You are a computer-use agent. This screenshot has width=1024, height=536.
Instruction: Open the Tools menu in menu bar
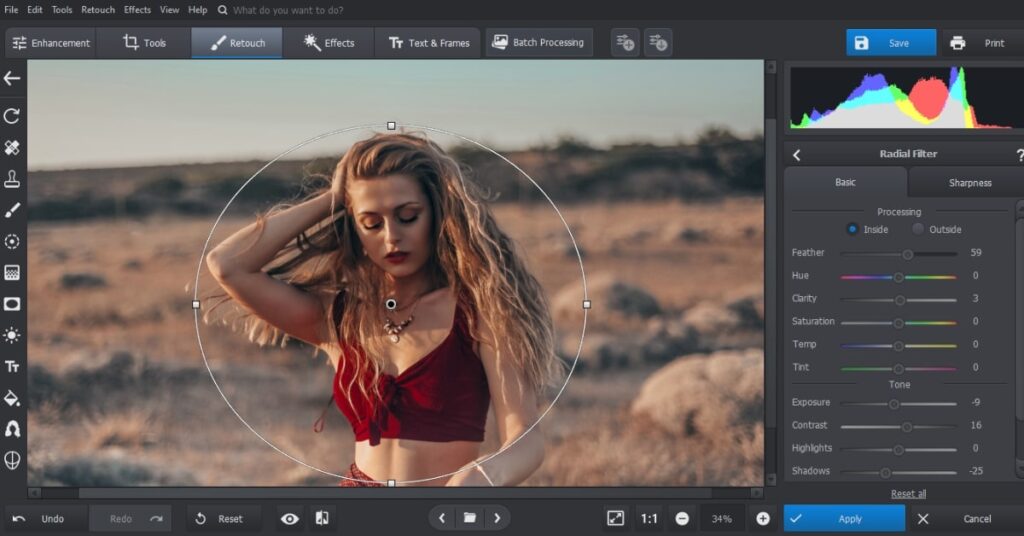(x=62, y=10)
